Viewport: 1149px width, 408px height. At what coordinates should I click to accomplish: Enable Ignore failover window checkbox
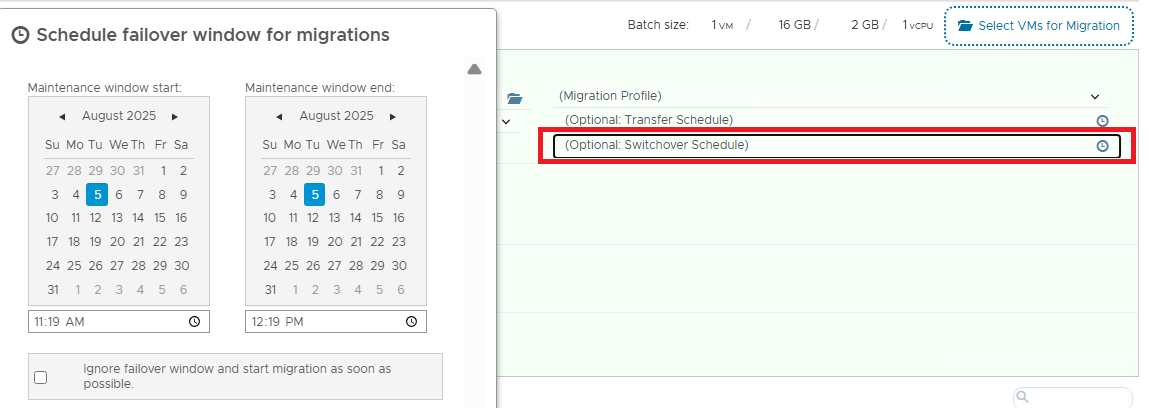[x=41, y=377]
